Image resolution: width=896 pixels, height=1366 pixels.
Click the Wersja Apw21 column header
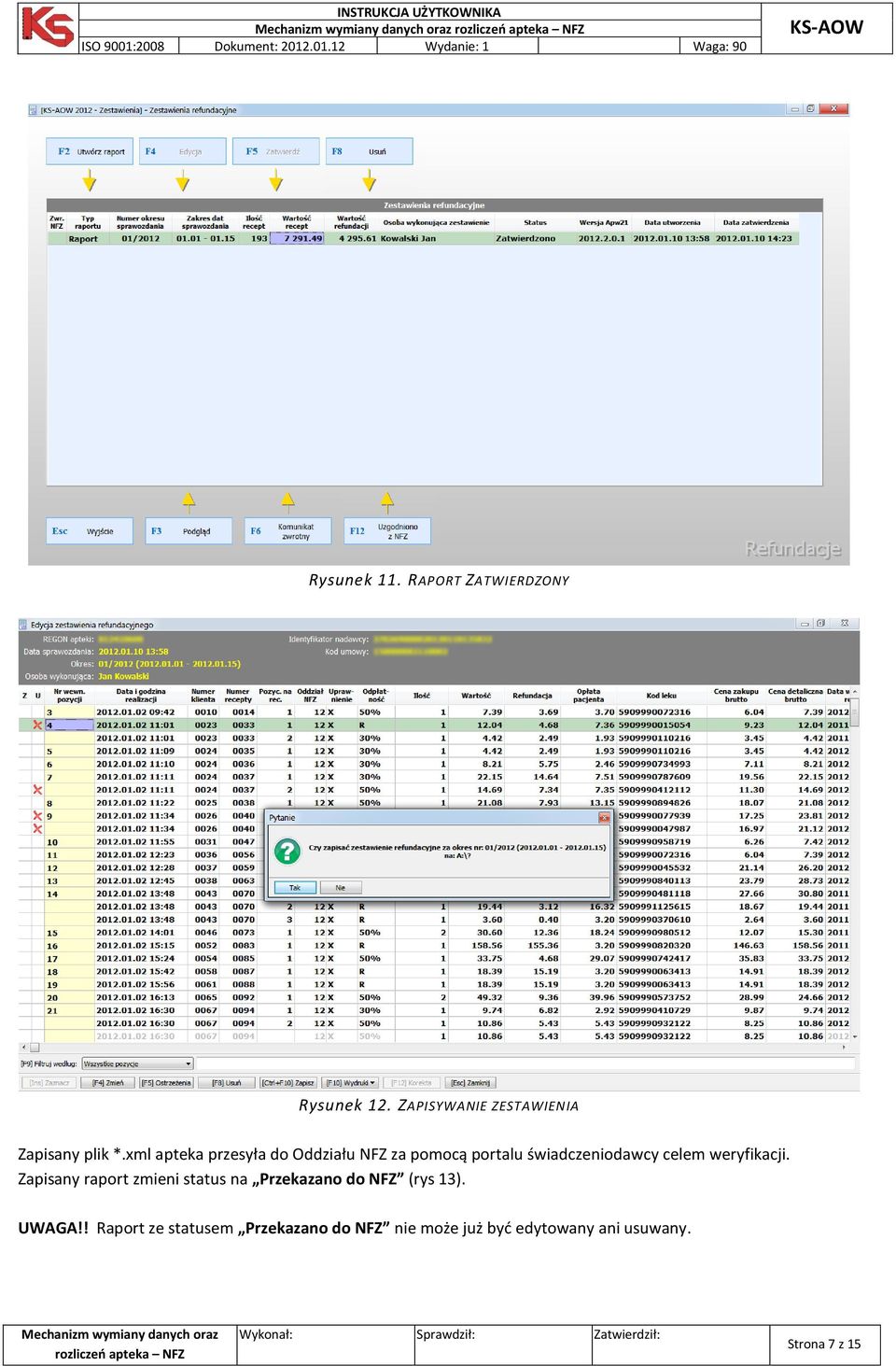604,222
